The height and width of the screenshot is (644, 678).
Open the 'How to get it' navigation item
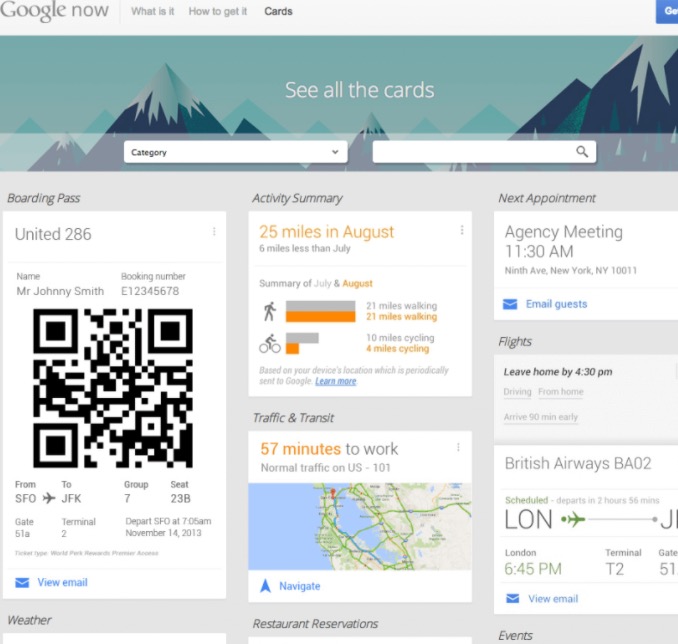217,11
